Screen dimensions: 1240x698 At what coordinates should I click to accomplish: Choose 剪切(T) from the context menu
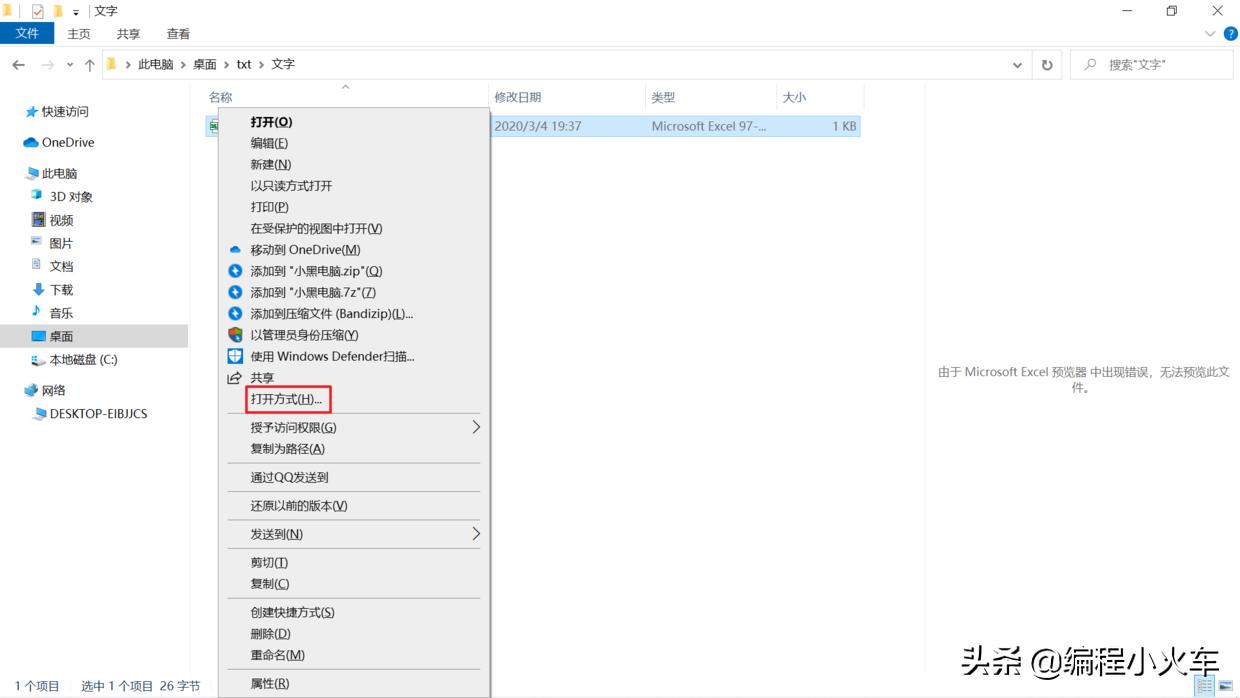point(354,563)
